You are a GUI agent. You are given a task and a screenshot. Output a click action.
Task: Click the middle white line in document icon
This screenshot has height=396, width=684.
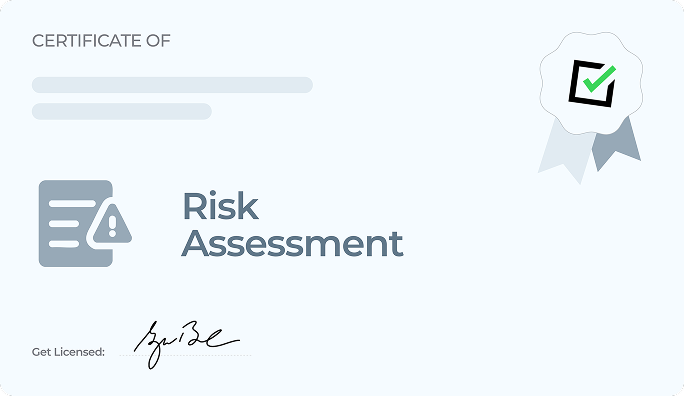(64, 224)
